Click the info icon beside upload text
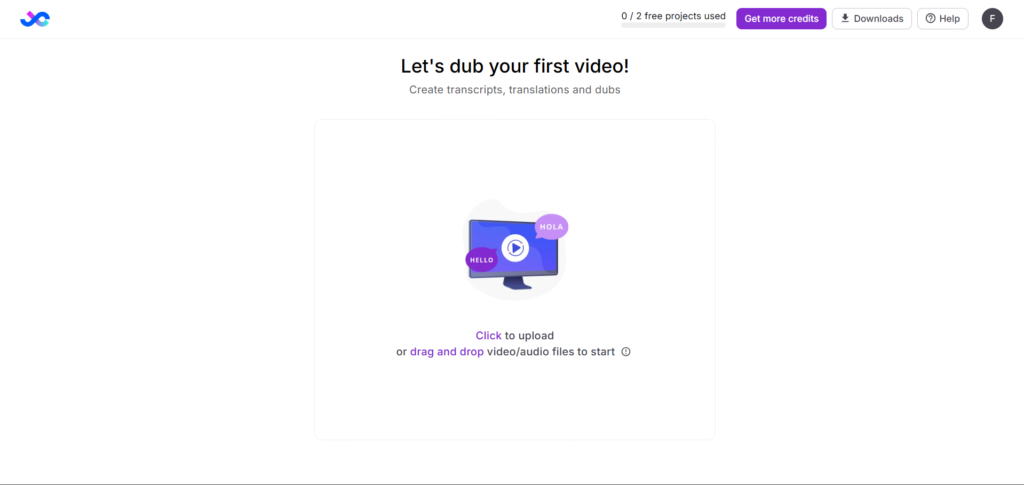 click(x=626, y=352)
